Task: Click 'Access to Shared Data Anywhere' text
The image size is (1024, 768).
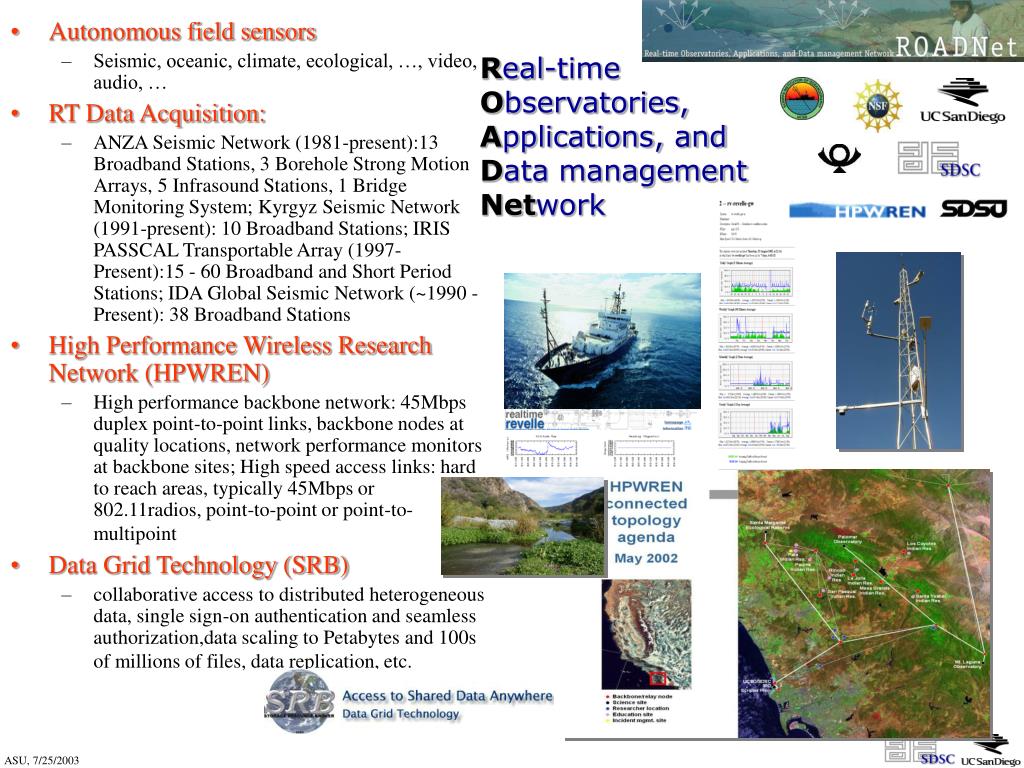Action: coord(447,696)
